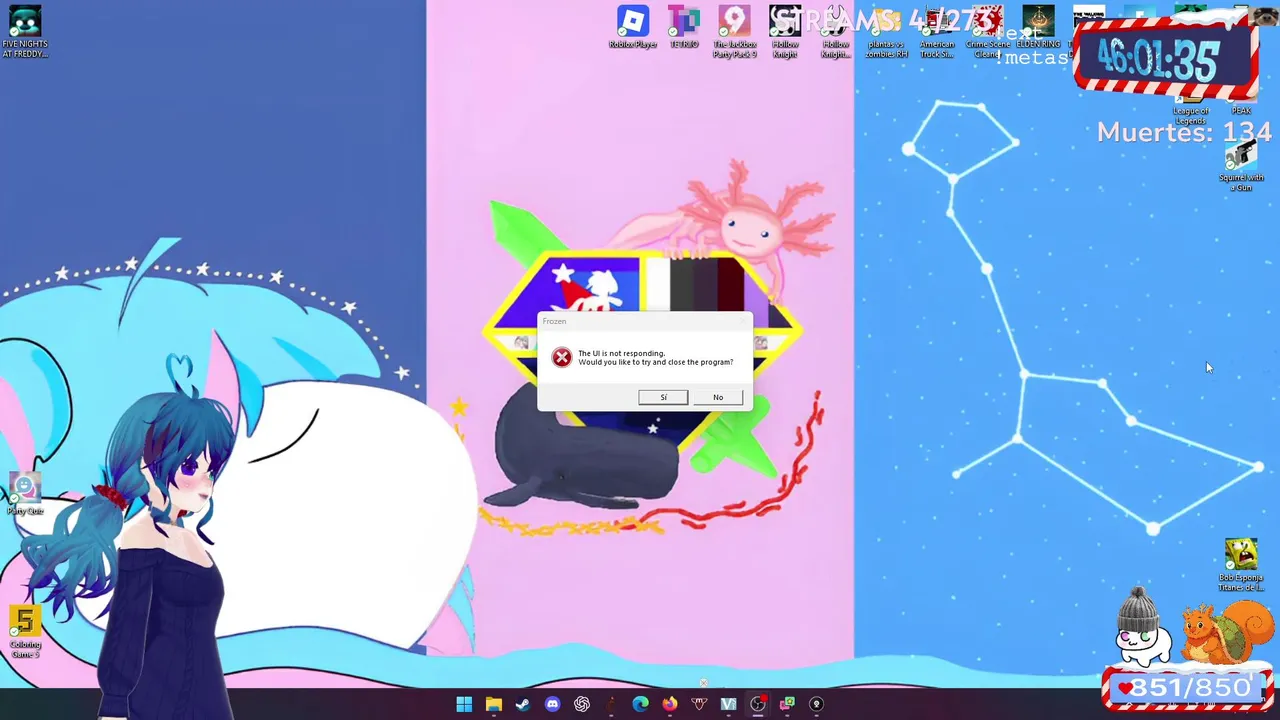Open Discord from the taskbar
Image resolution: width=1280 pixels, height=720 pixels.
(552, 704)
